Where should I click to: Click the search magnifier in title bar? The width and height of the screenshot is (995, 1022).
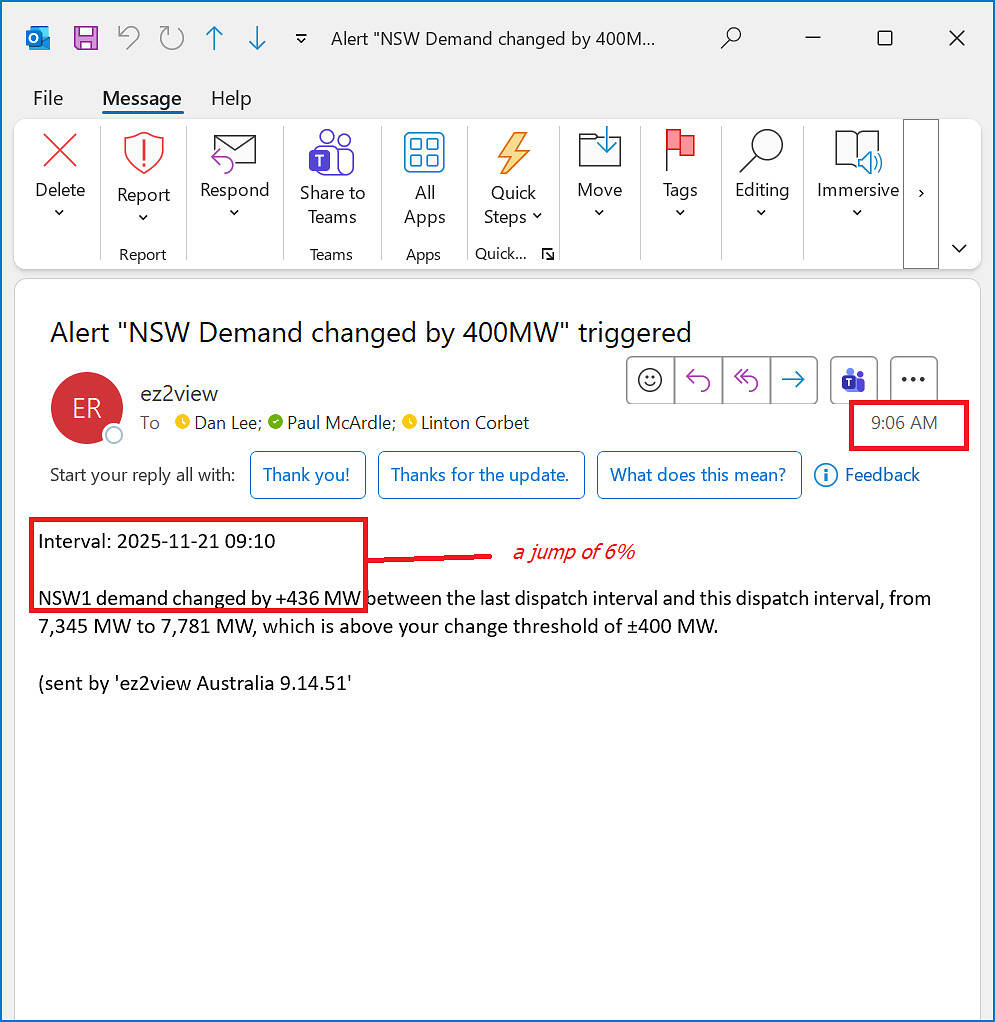point(731,38)
